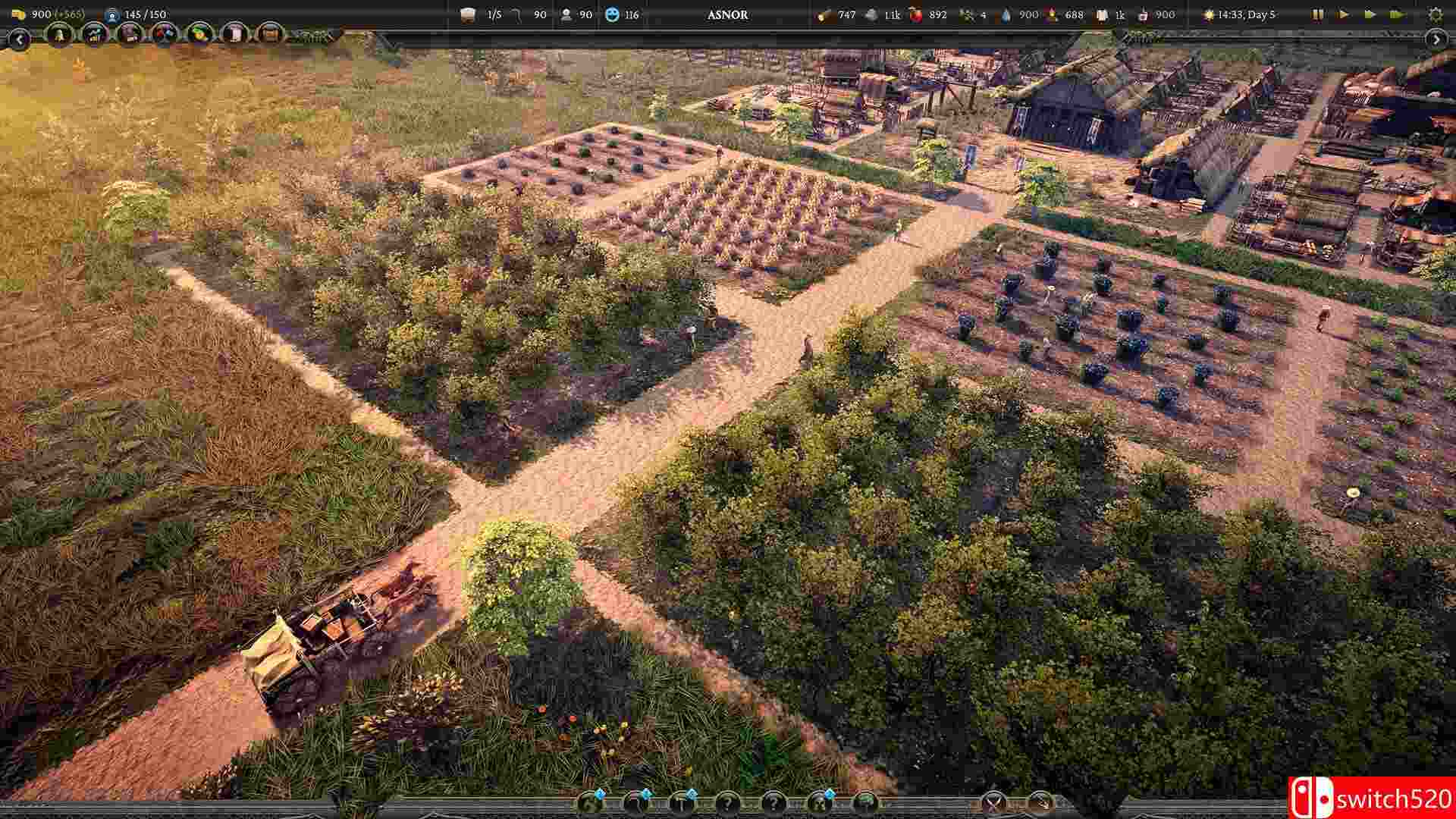Image resolution: width=1456 pixels, height=819 pixels.
Task: Set game speed to fastest
Action: coord(1397,14)
